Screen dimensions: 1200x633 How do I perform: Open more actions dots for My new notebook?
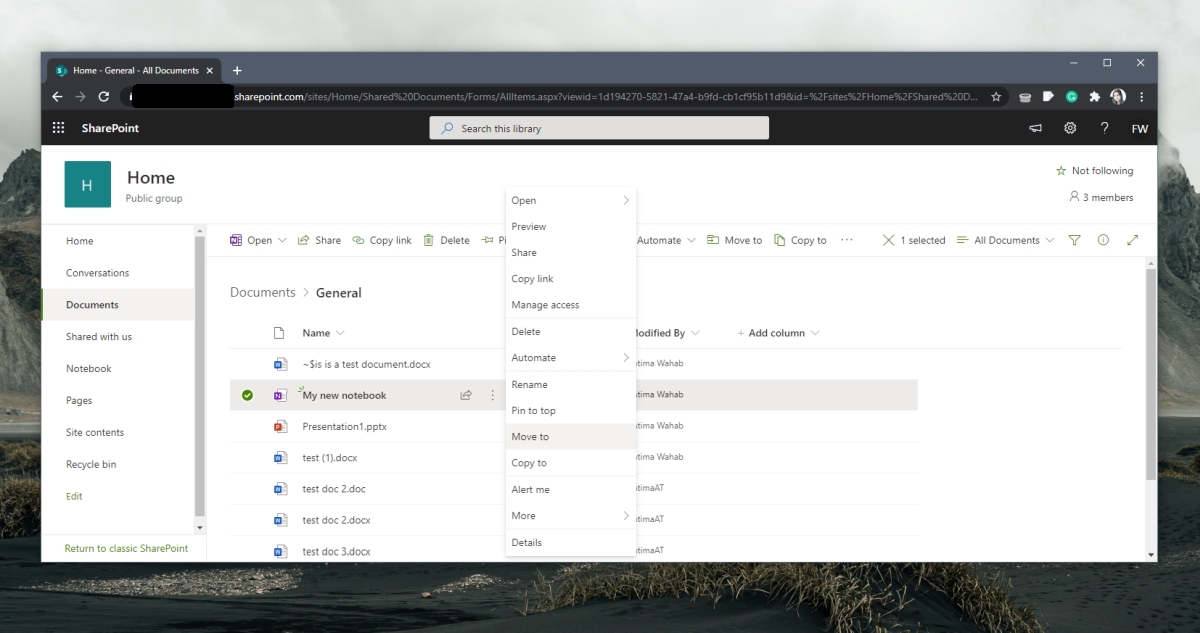tap(492, 395)
